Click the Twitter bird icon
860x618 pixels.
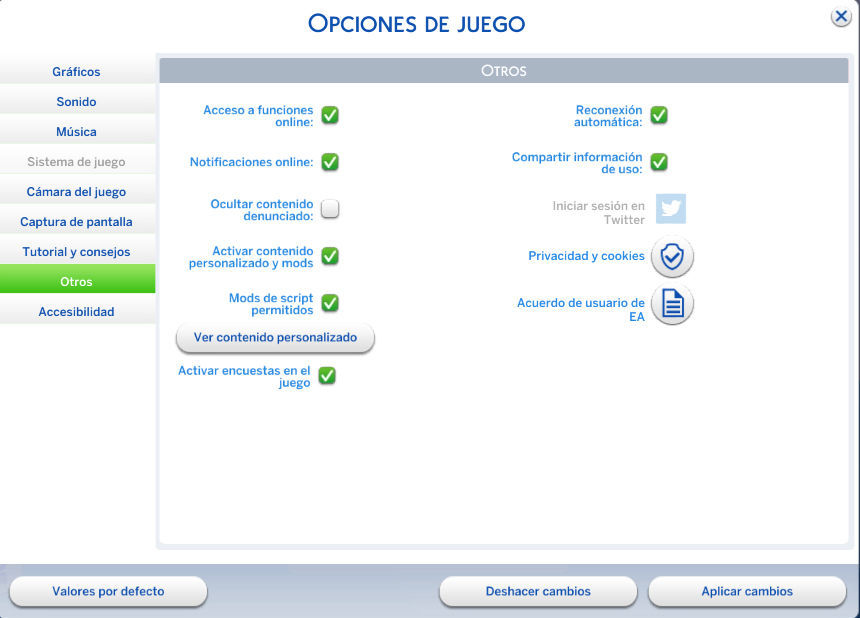[671, 208]
